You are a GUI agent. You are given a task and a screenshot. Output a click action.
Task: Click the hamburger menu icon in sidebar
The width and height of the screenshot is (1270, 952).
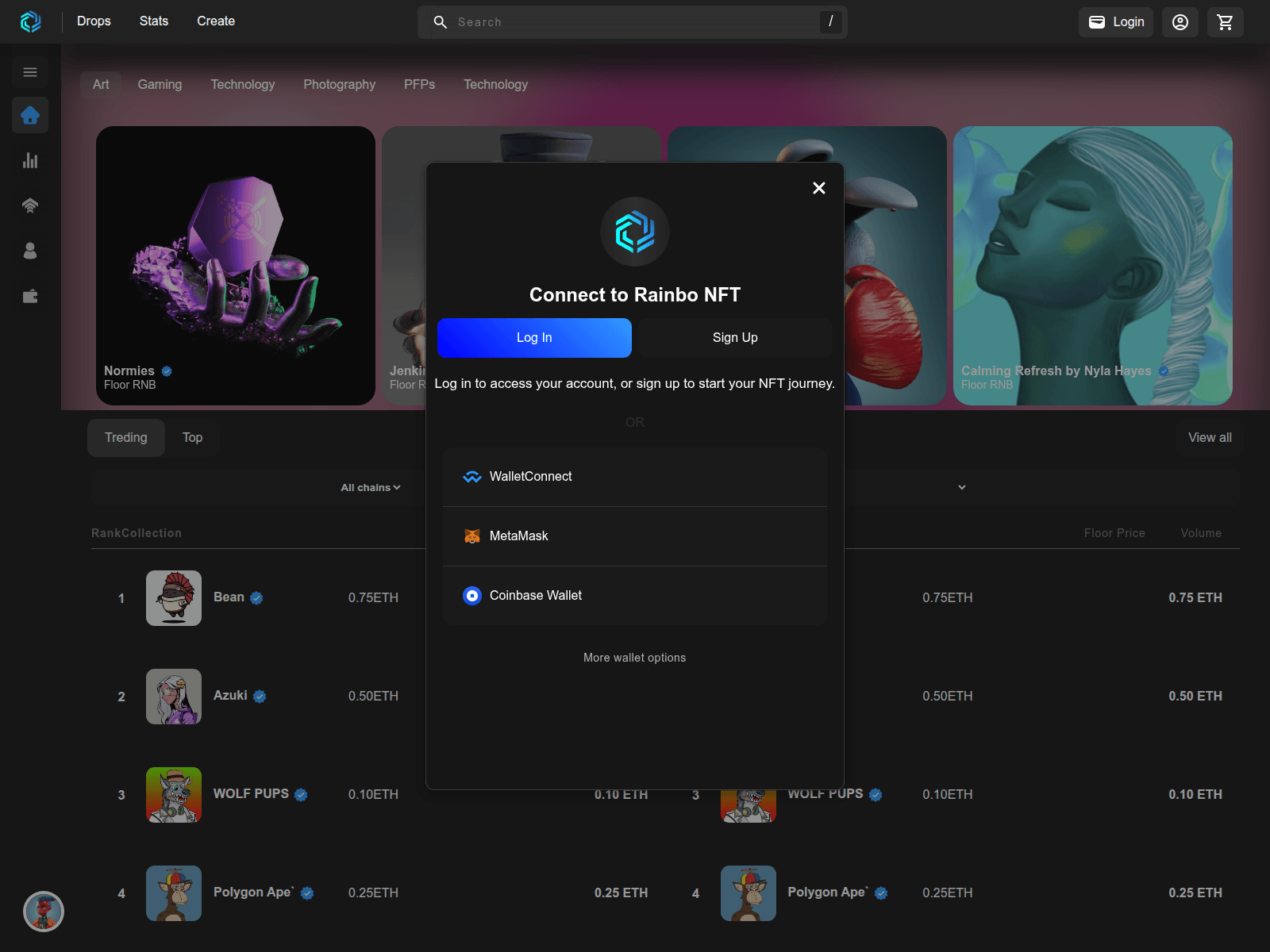pos(30,72)
